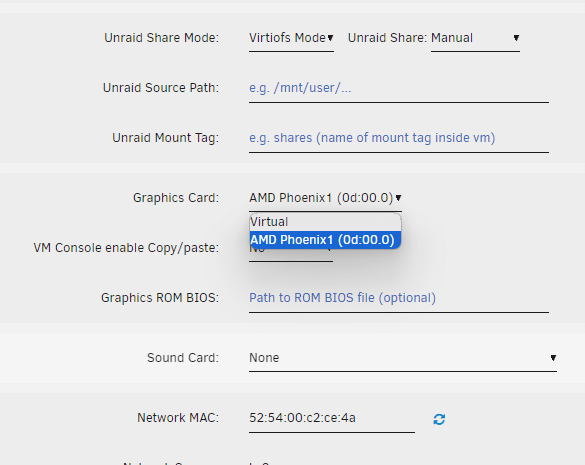
Task: Open the VM Console Copy/paste dropdown
Action: (291, 255)
